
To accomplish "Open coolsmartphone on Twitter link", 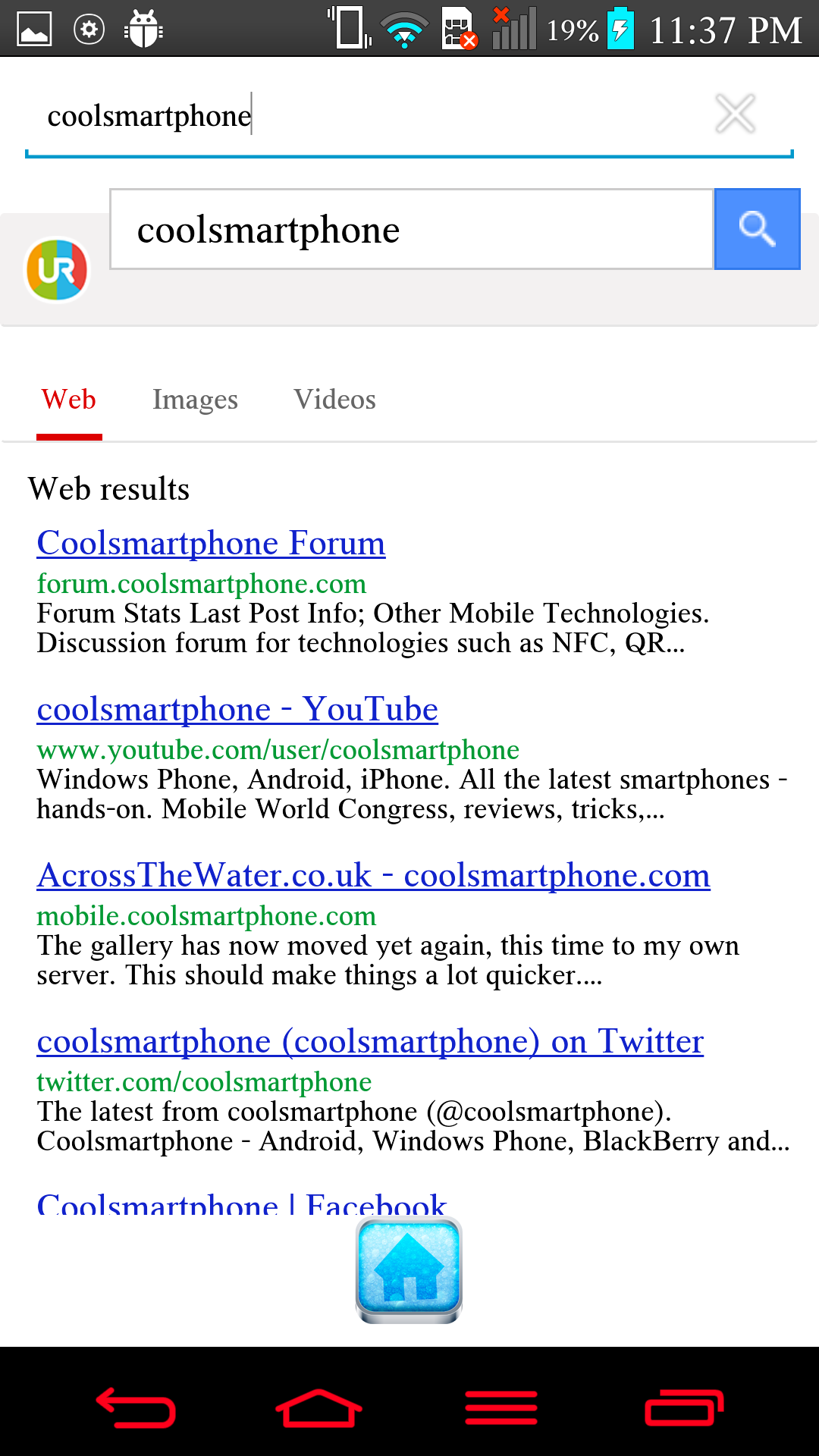I will [x=370, y=1041].
